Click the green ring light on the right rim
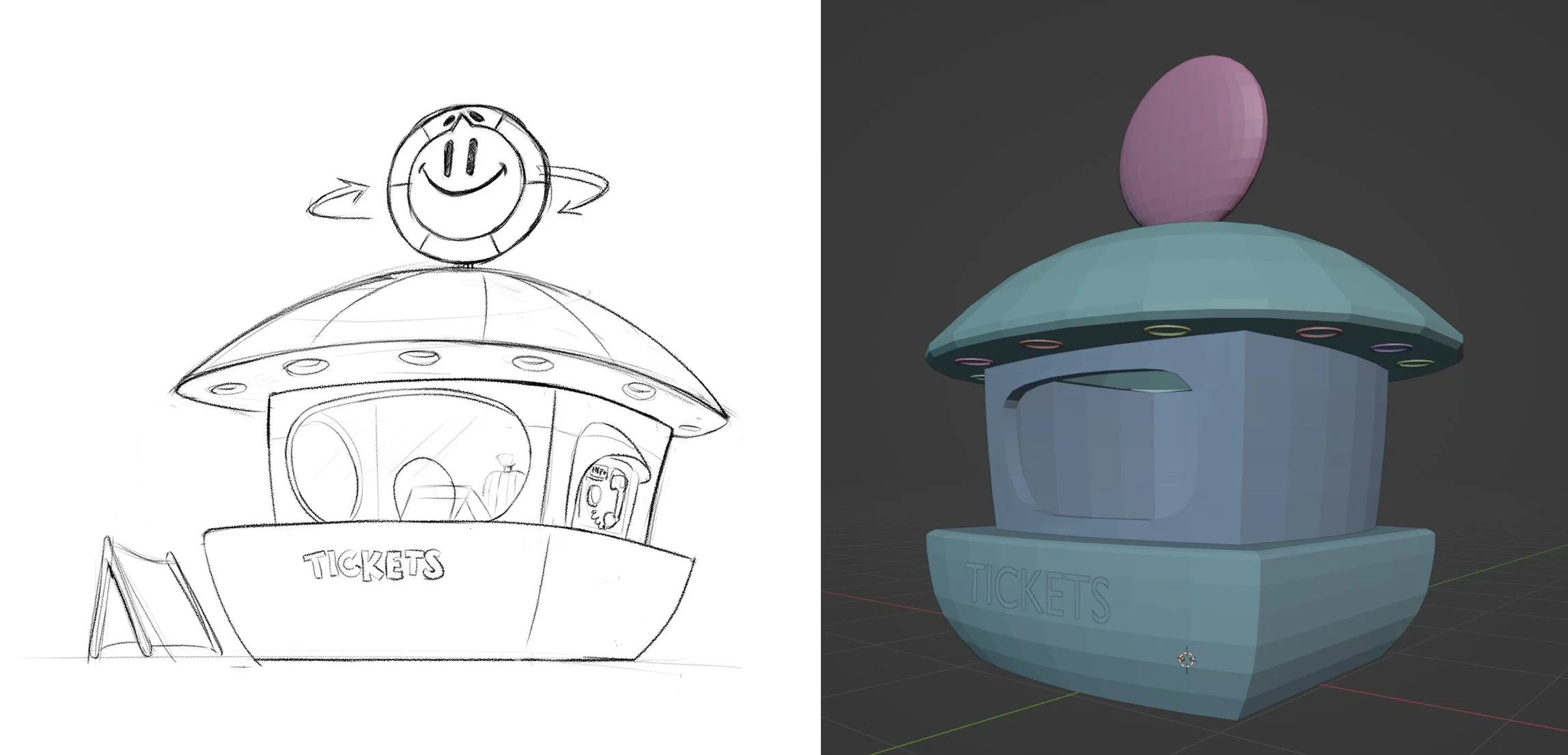Screen dimensions: 1568x755 [1415, 364]
